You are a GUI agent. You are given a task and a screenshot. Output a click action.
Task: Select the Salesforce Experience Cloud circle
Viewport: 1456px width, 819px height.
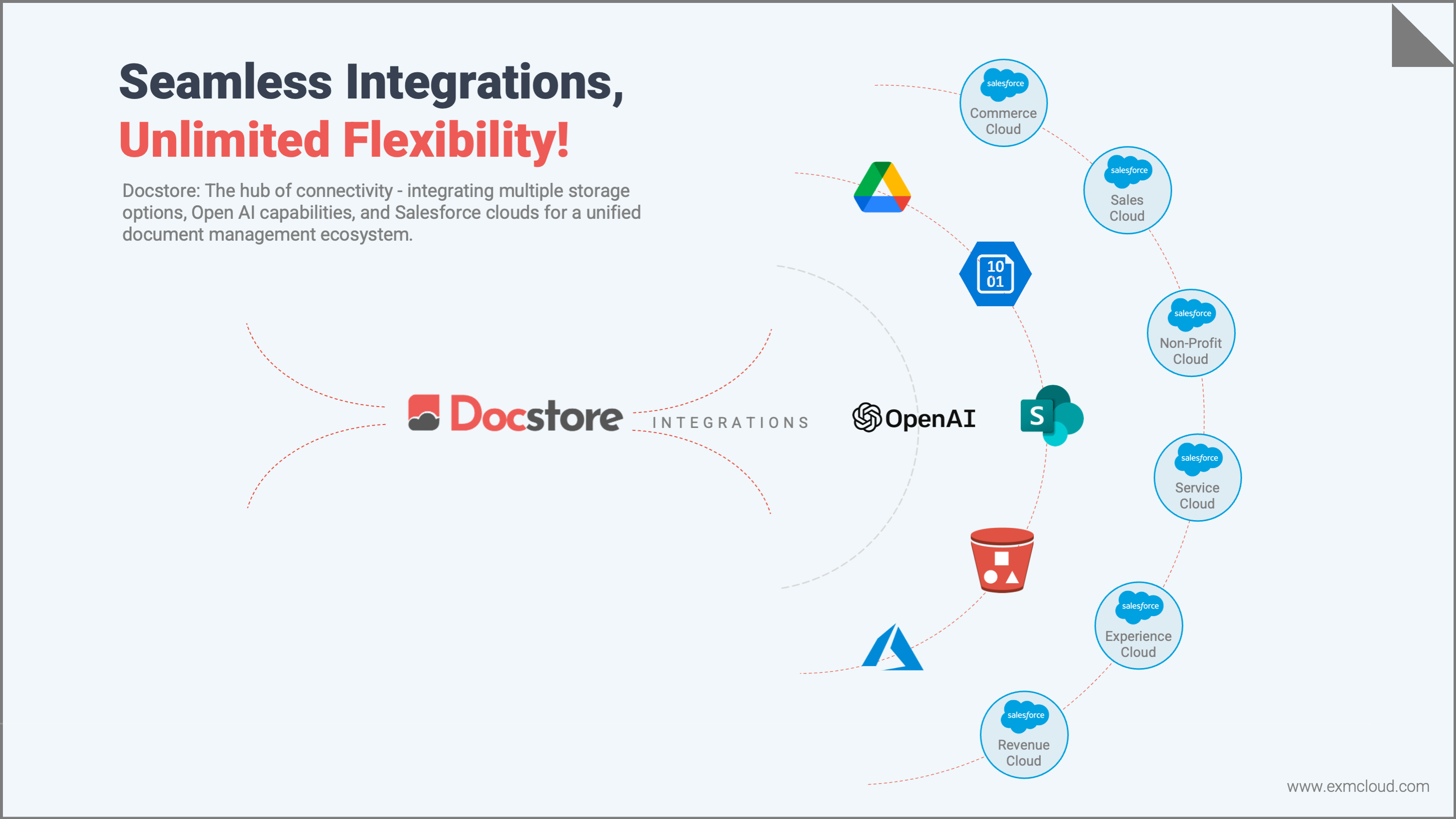click(1138, 626)
